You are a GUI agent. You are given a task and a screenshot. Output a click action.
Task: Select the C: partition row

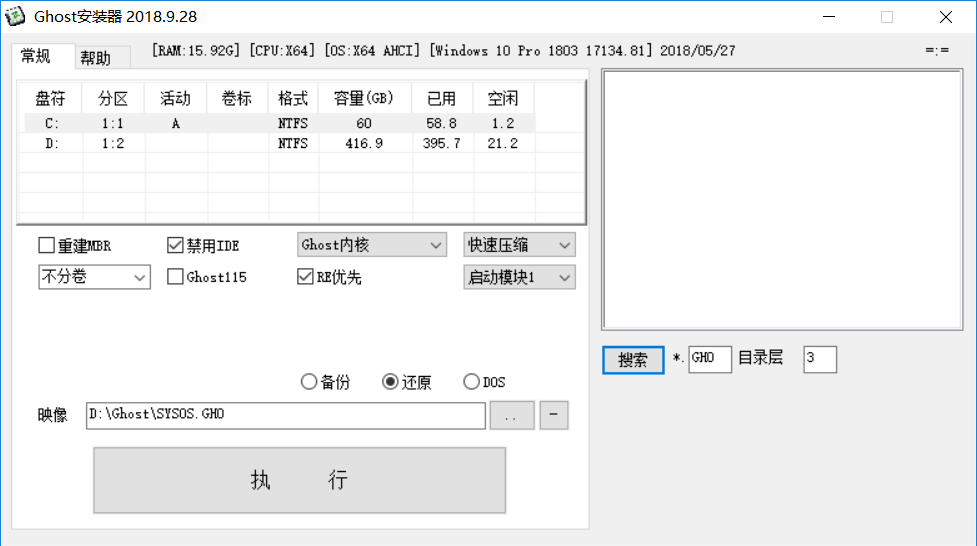tap(279, 123)
